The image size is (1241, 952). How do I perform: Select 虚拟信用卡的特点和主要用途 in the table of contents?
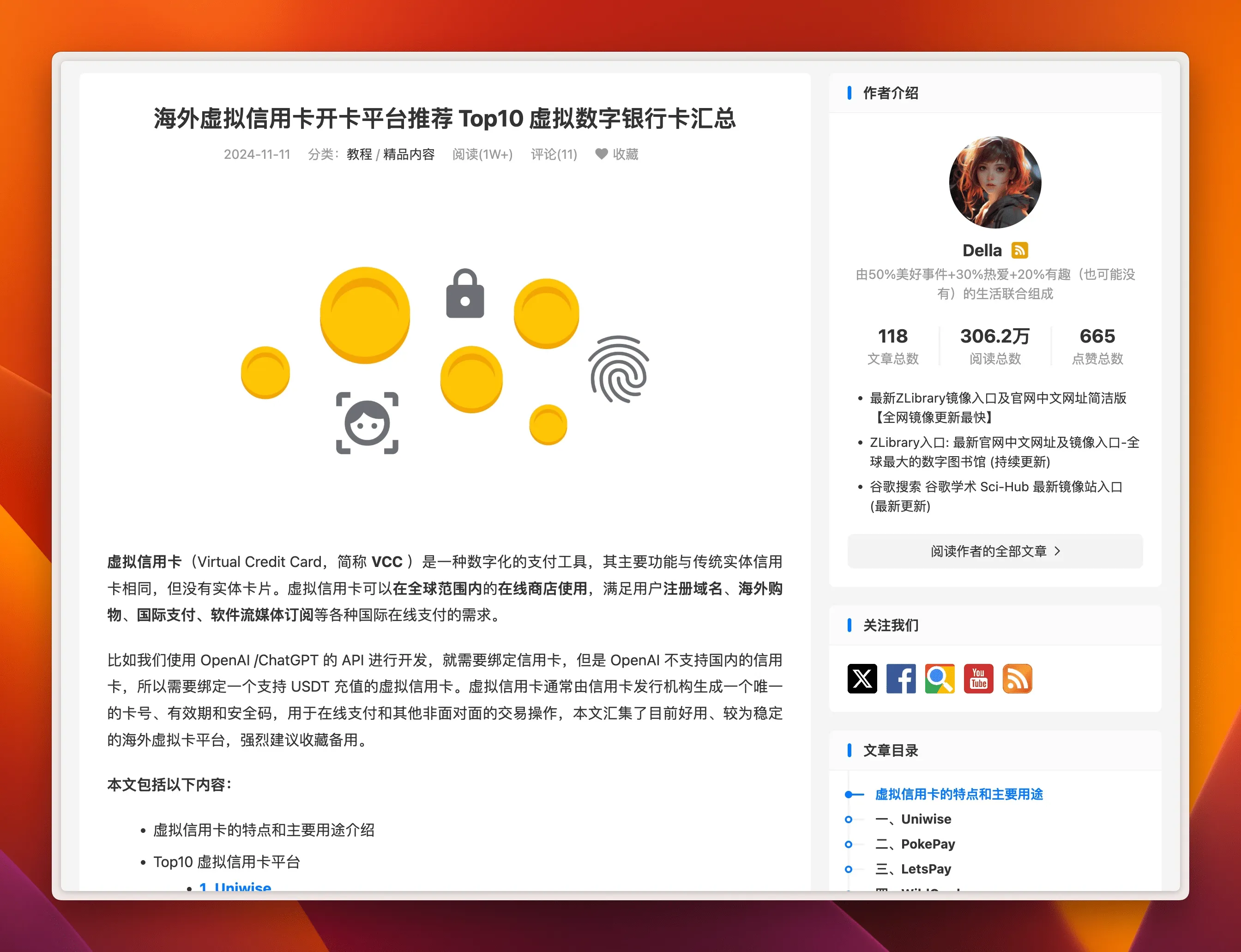959,794
